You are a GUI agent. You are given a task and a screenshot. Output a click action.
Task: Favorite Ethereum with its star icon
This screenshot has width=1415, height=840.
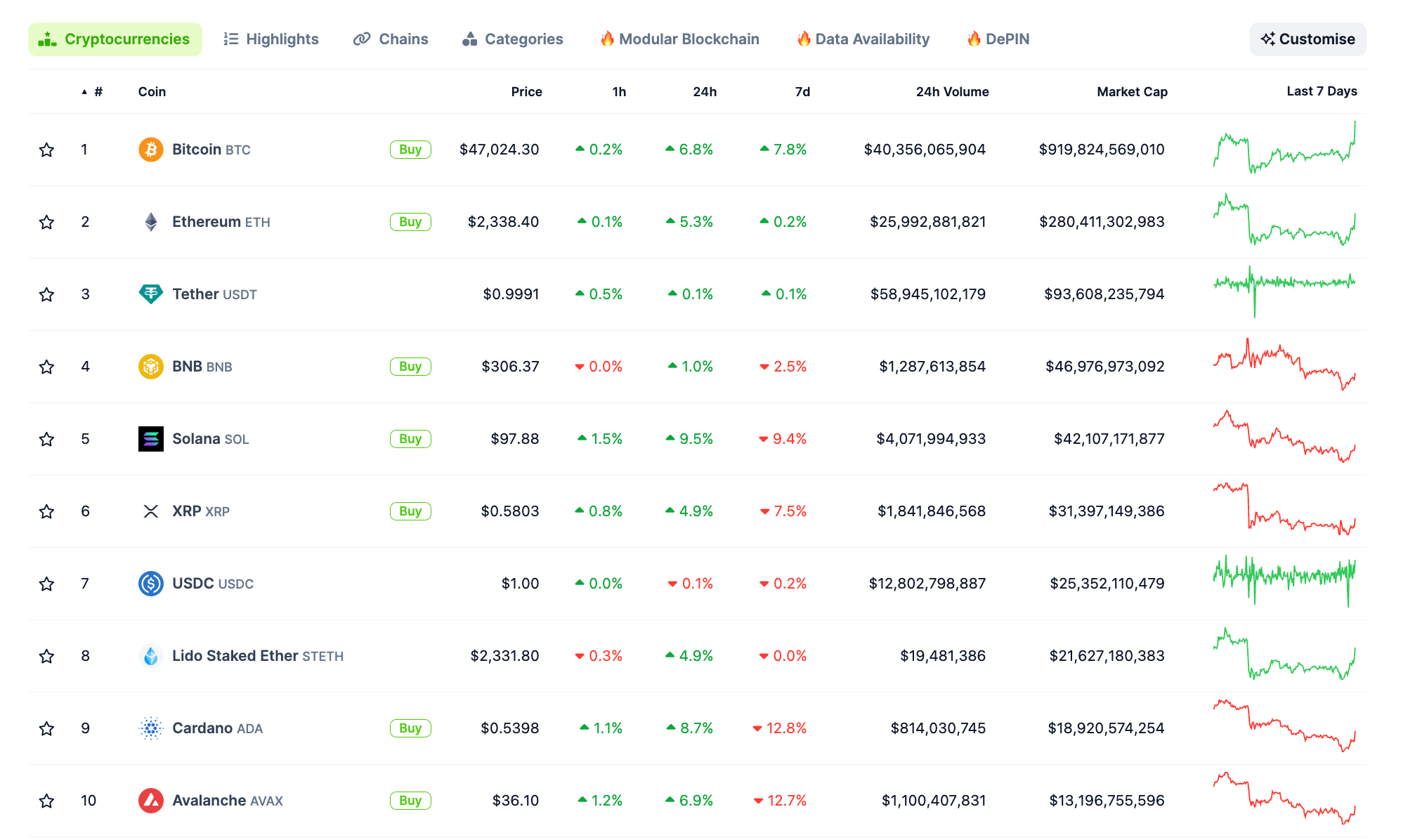46,222
